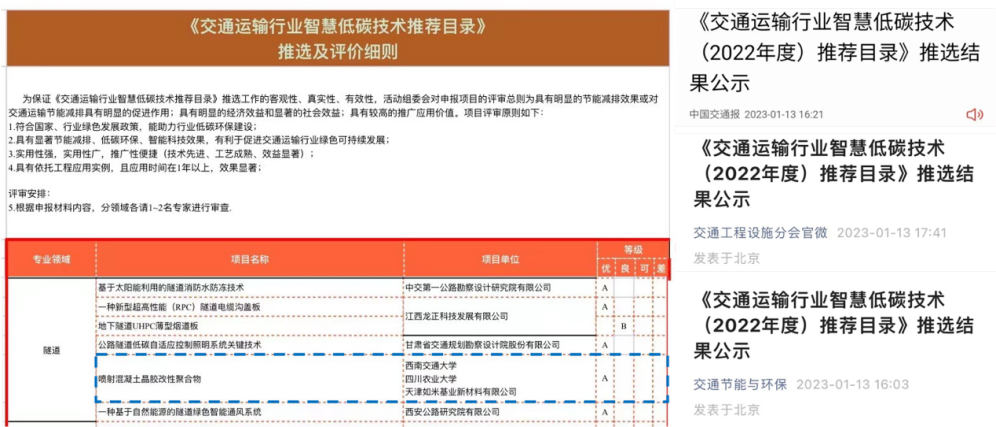Viewport: 996px width, 427px height.
Task: Click the 中国交通报 source name
Action: [714, 114]
